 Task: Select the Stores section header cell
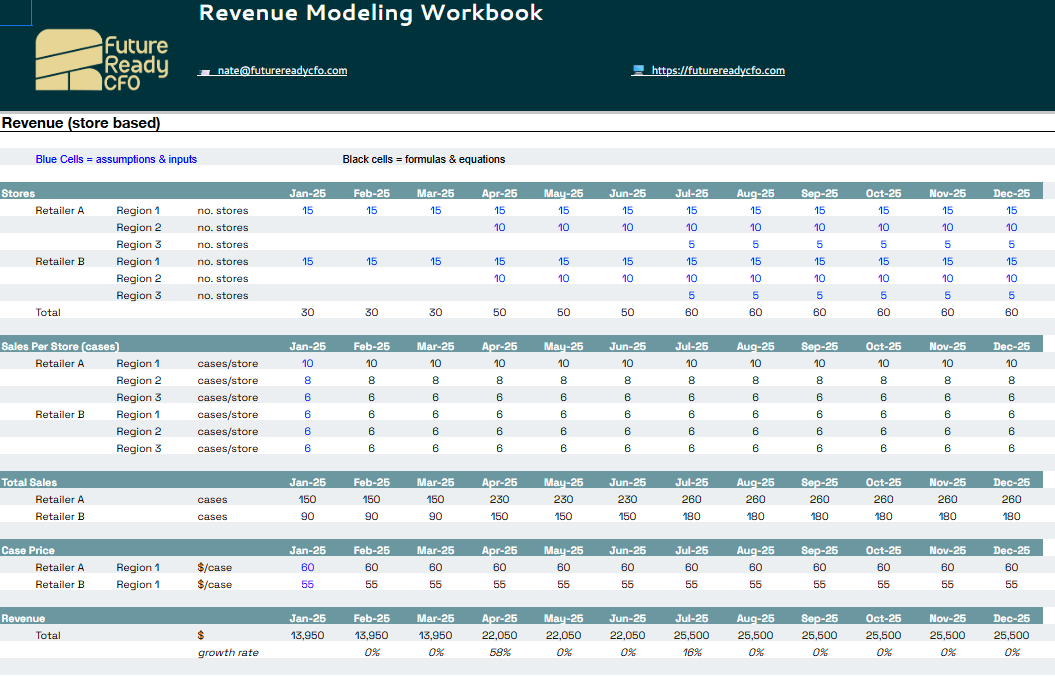click(x=19, y=194)
